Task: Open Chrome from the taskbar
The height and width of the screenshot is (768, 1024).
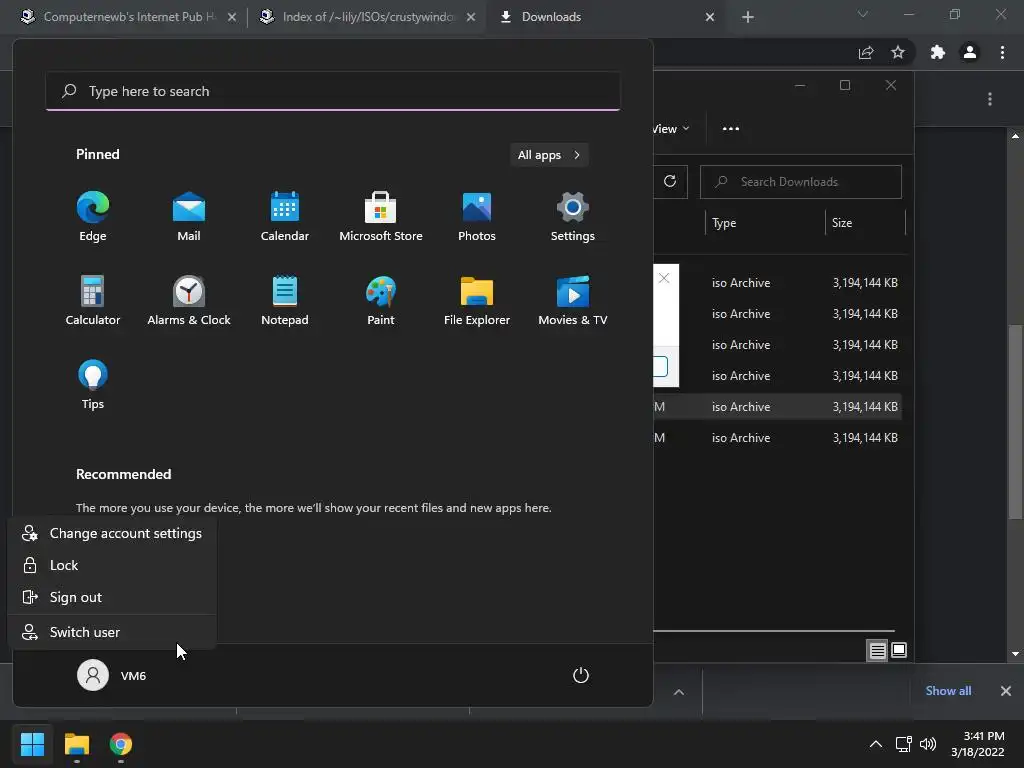Action: pyautogui.click(x=121, y=744)
